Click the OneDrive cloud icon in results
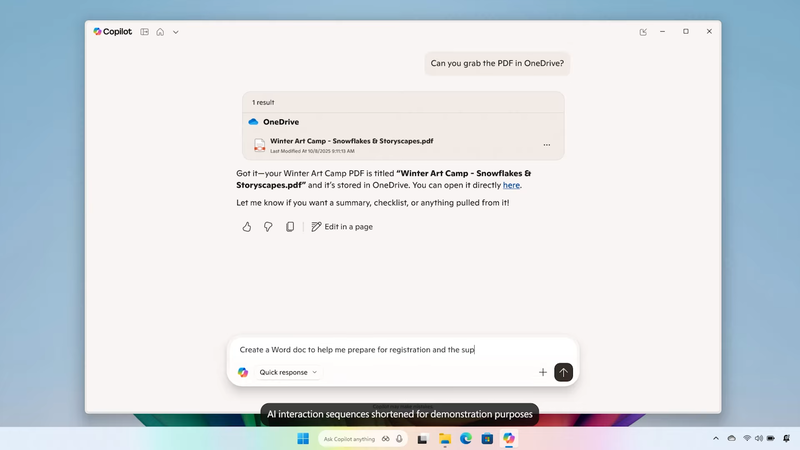 [x=253, y=122]
